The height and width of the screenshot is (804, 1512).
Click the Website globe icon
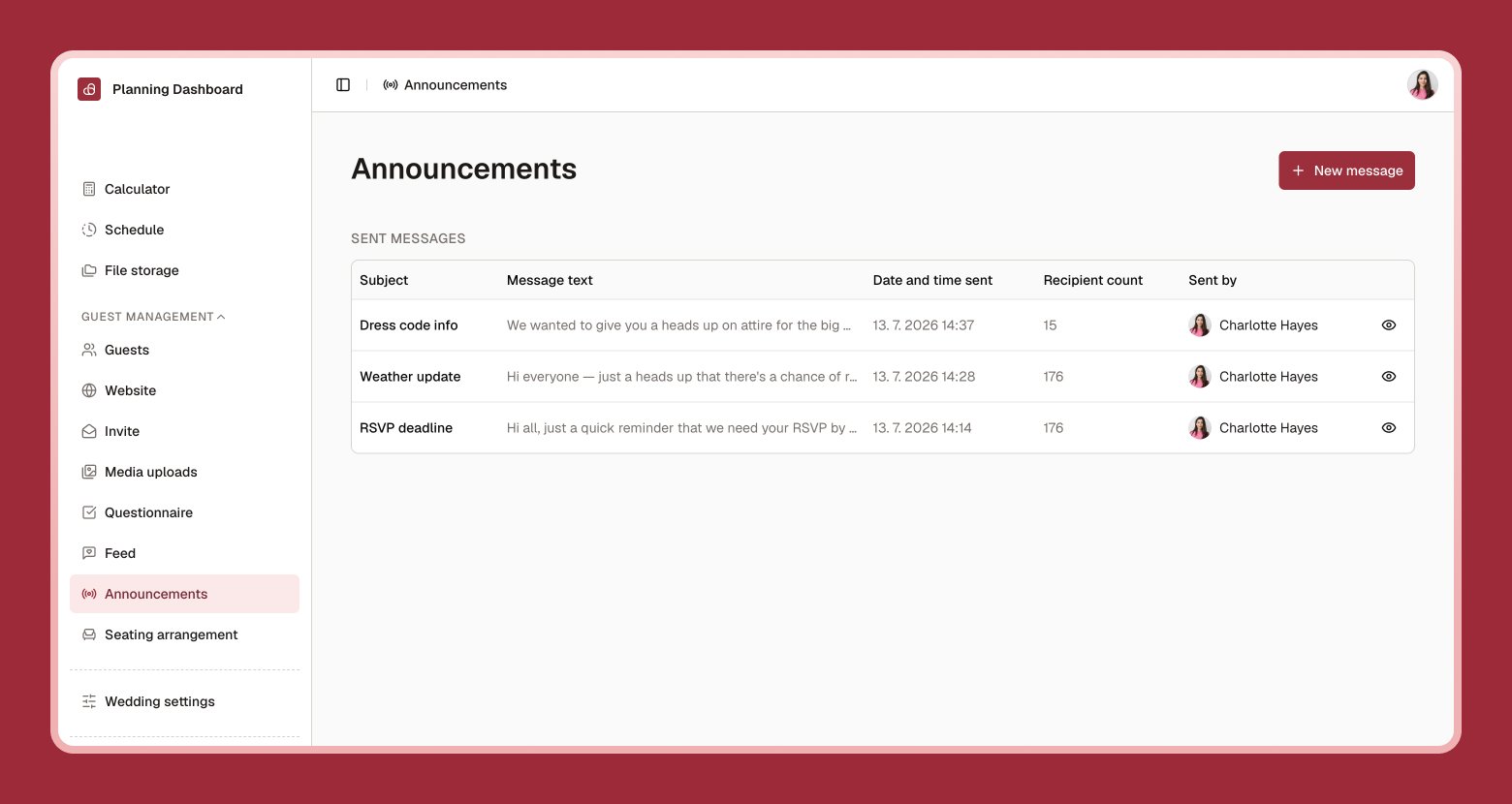pos(89,390)
